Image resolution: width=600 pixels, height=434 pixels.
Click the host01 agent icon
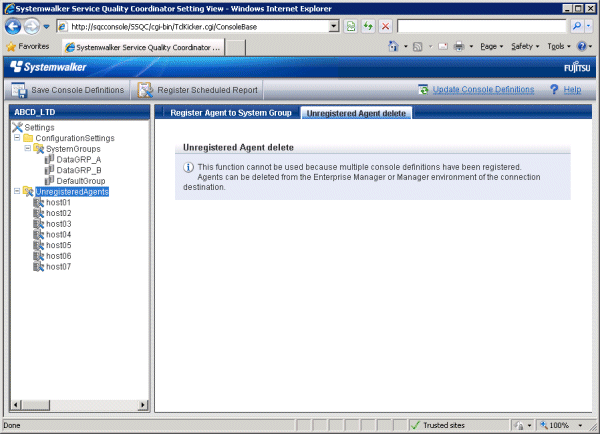(x=38, y=202)
